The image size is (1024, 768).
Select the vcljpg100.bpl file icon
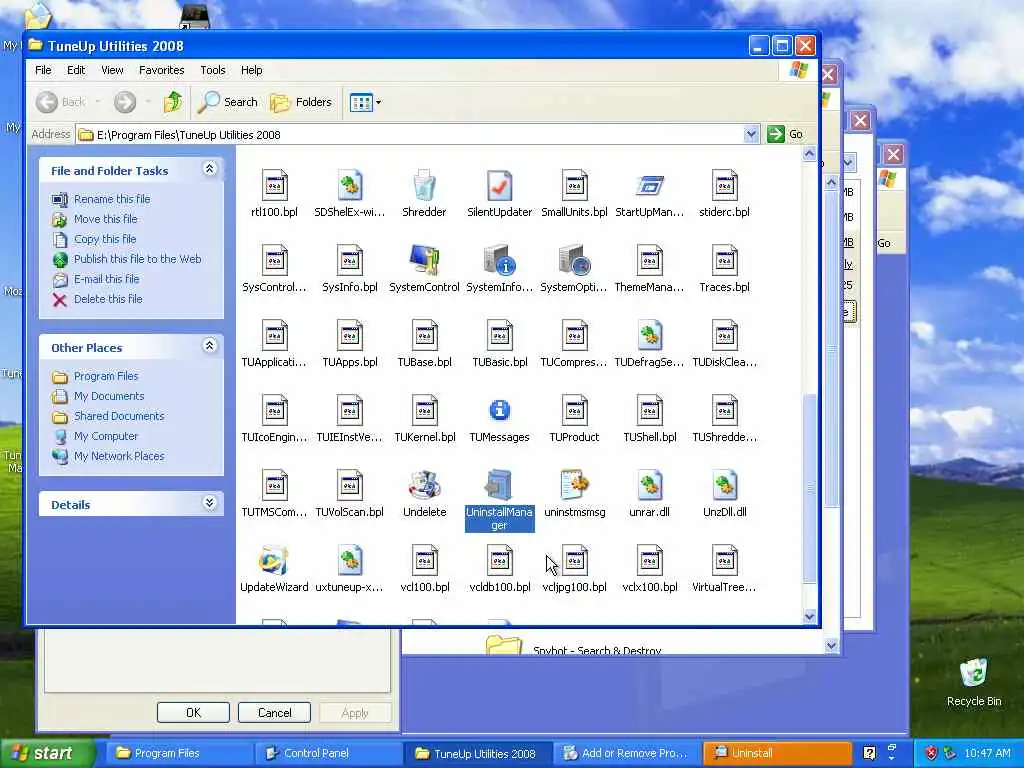575,560
